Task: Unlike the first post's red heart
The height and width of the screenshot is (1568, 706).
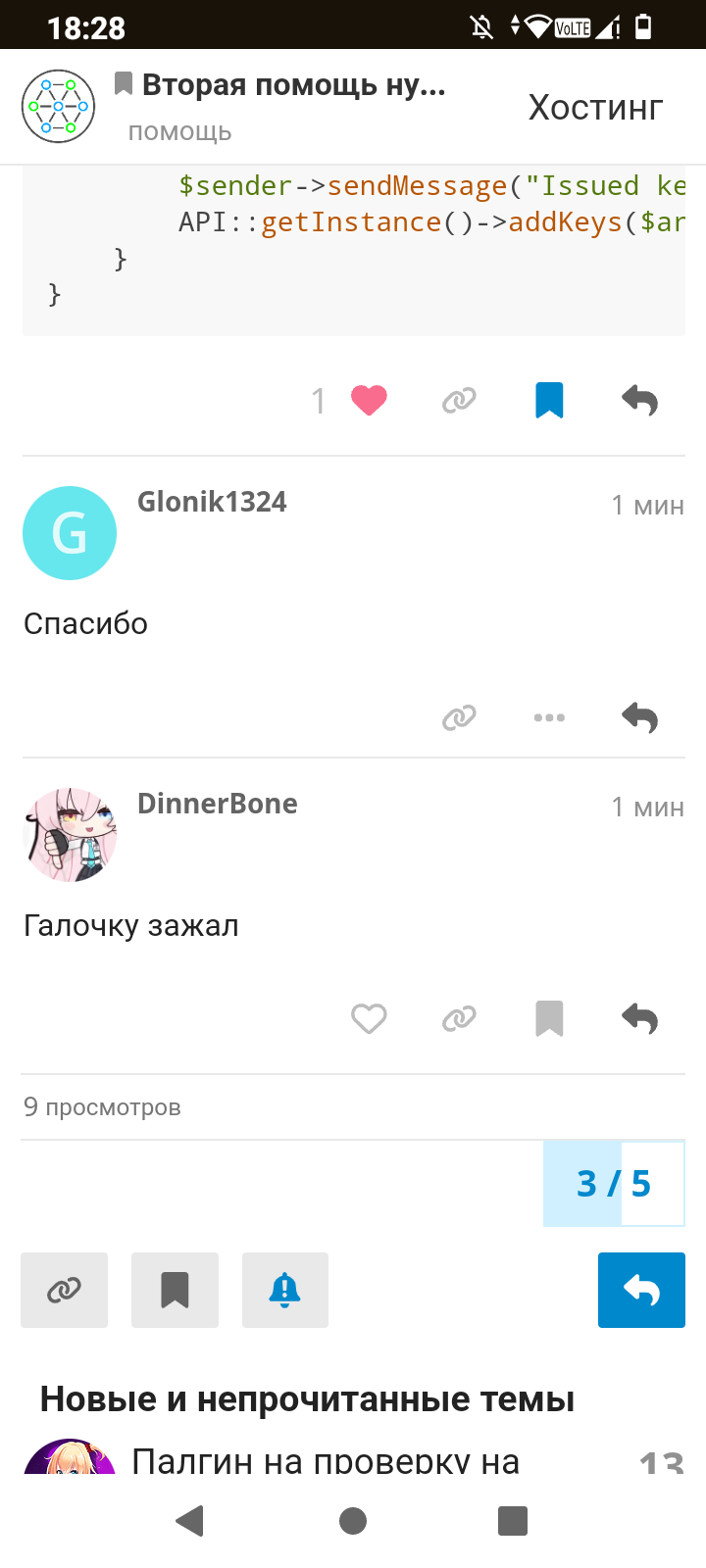Action: point(369,400)
